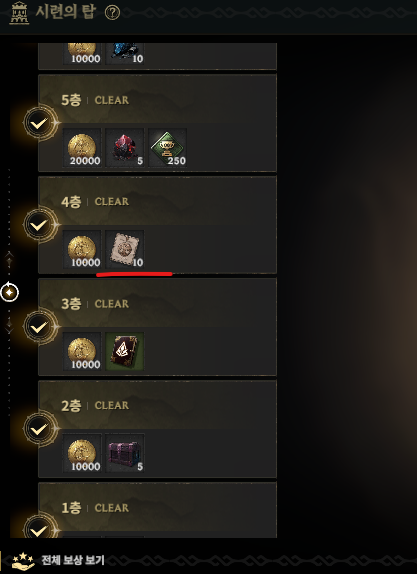Toggle the 4층 clear checkmark medallion

(39, 225)
